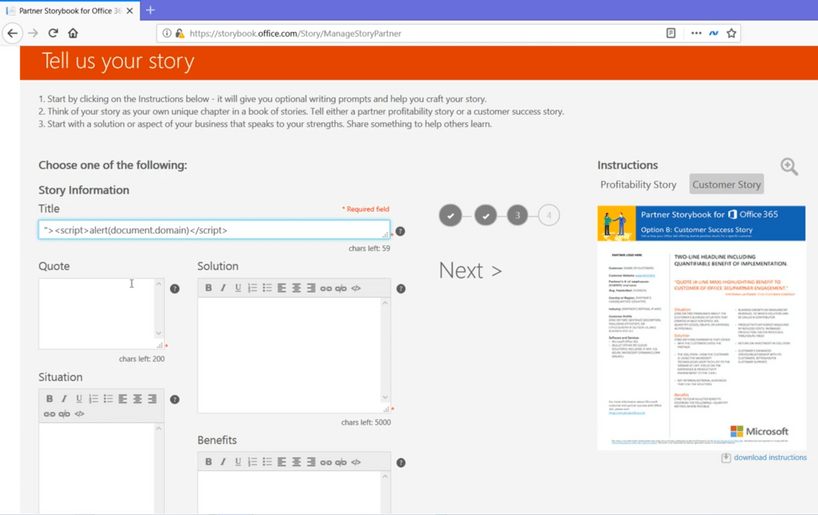Click inside the Benefits text area
Screen dimensions: 818x515
click(290, 493)
